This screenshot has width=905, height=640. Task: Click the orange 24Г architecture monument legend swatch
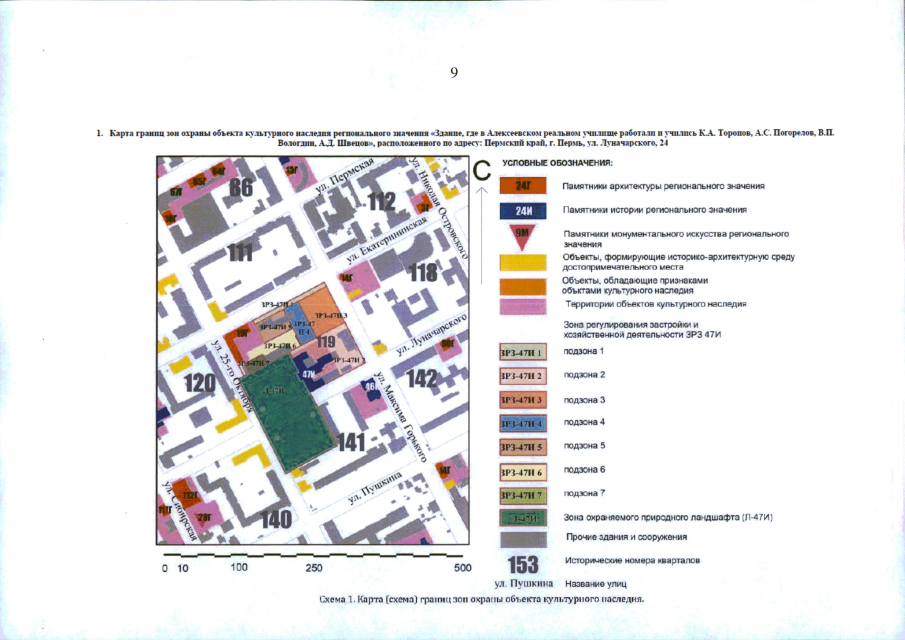[x=523, y=185]
